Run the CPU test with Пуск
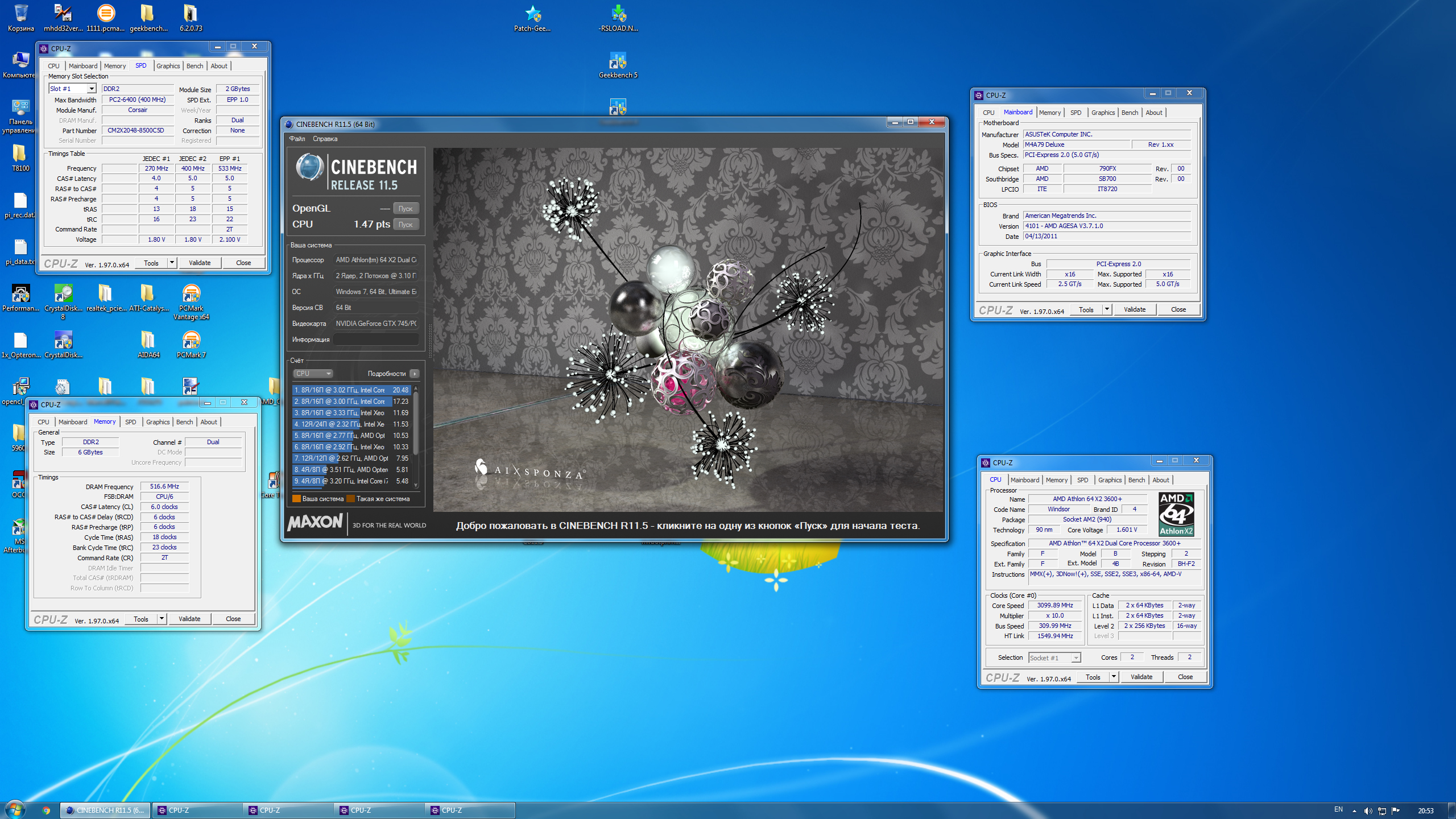This screenshot has height=819, width=1456. 406,225
